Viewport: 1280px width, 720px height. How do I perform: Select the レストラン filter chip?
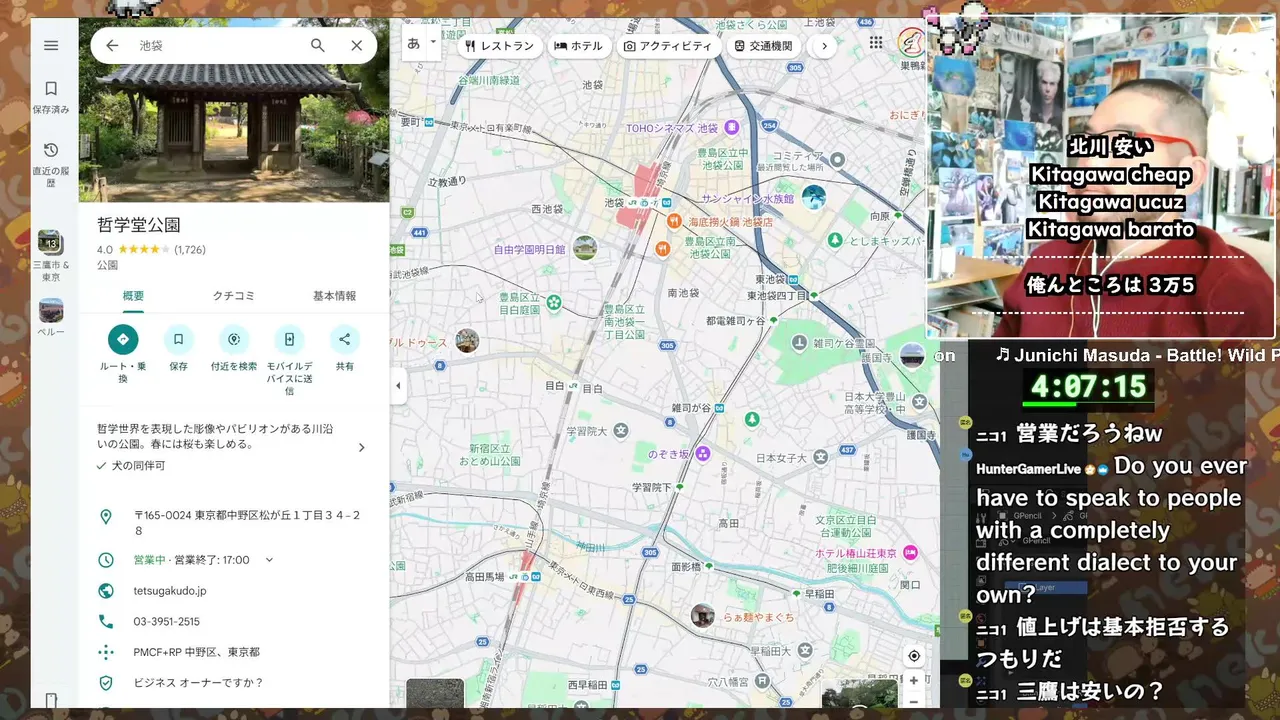pyautogui.click(x=500, y=46)
